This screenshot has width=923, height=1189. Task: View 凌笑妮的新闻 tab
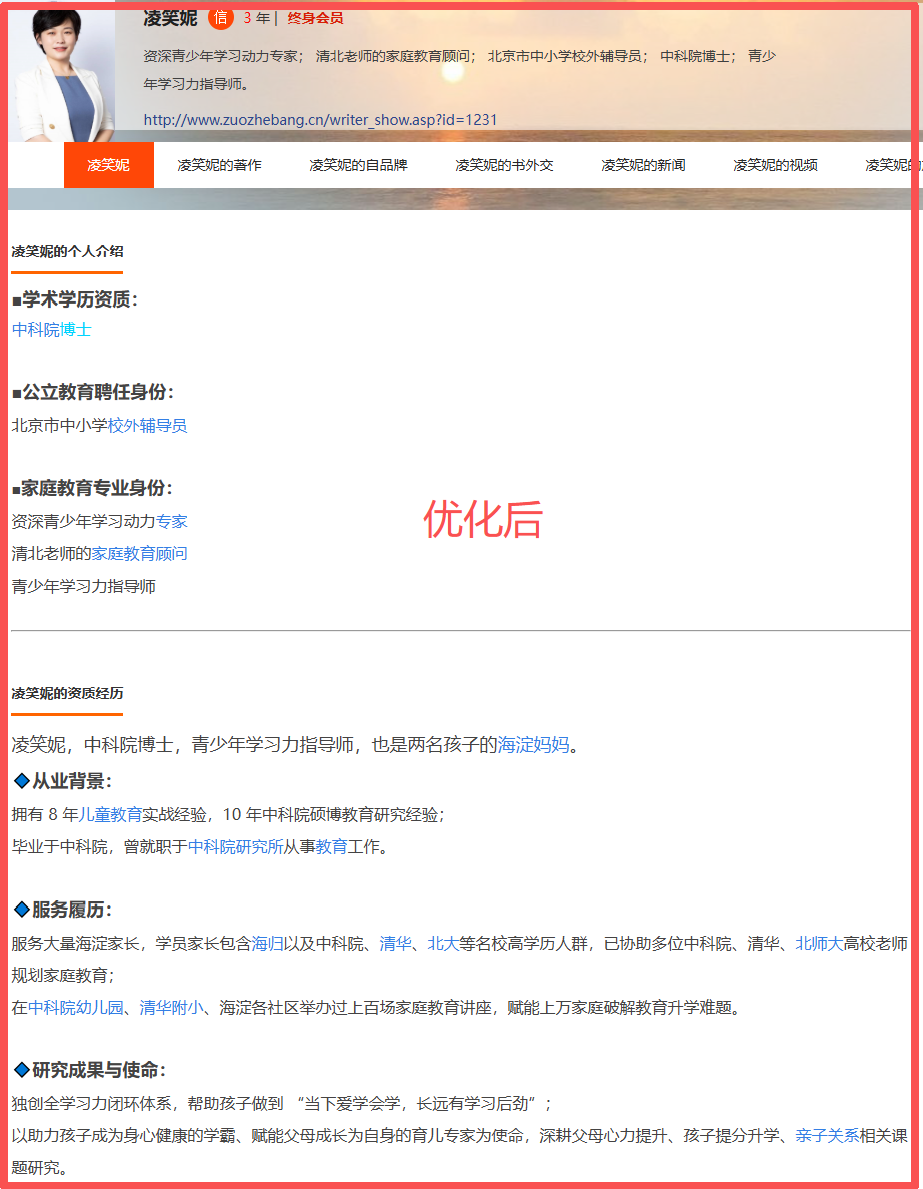[x=643, y=165]
